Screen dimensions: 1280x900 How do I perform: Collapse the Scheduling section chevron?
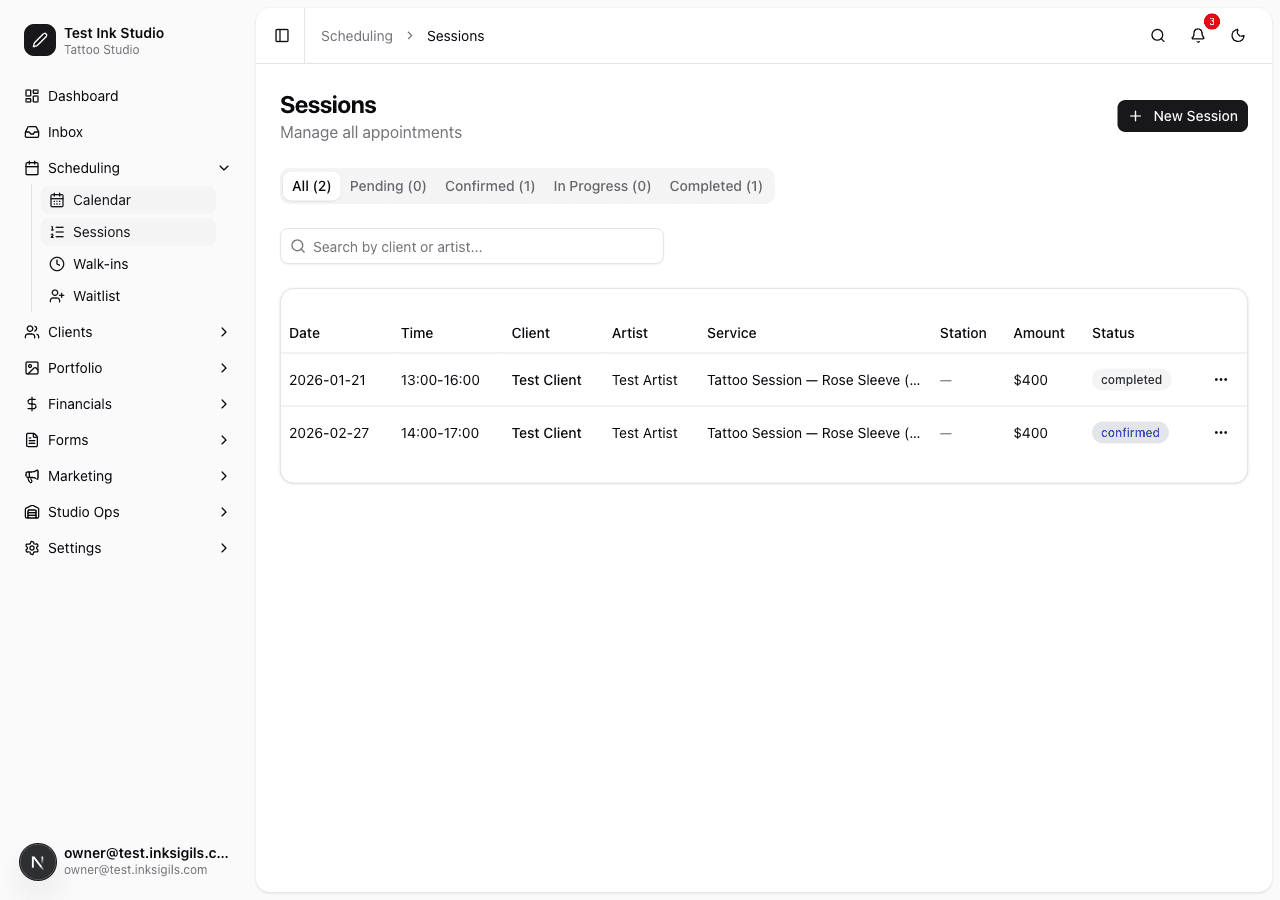pyautogui.click(x=223, y=168)
